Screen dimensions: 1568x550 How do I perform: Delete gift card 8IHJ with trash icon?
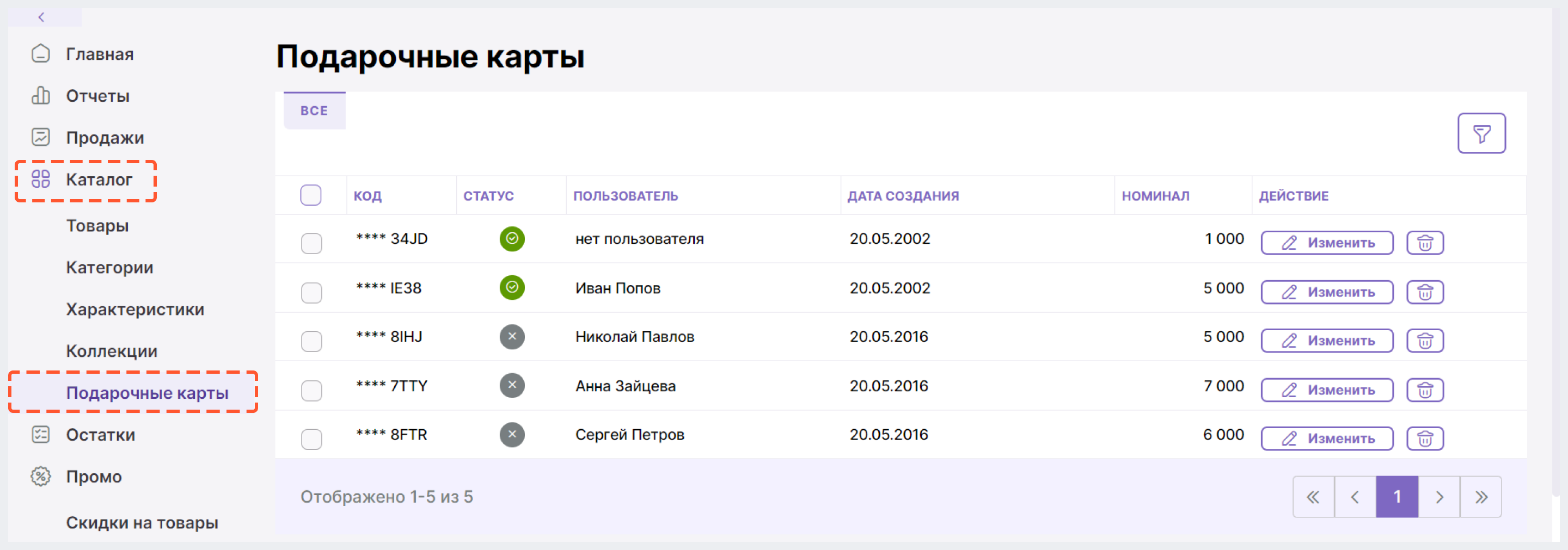point(1425,341)
